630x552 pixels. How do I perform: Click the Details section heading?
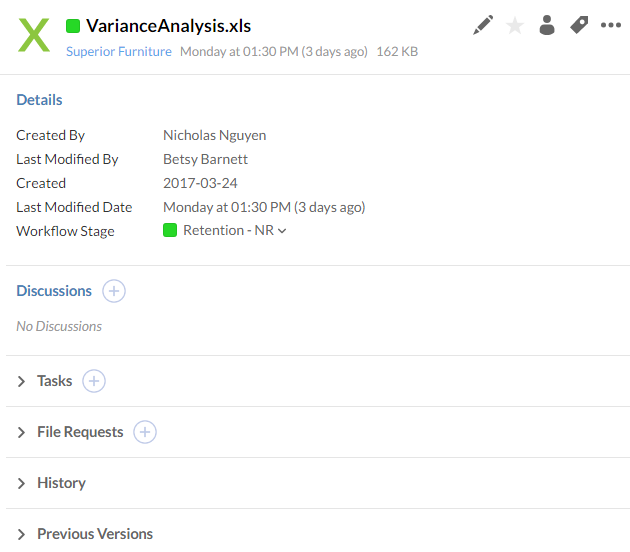39,100
